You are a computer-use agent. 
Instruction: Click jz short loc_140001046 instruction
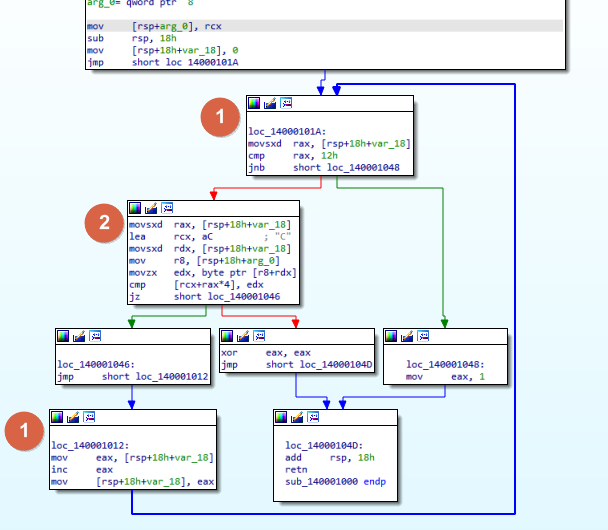click(x=205, y=297)
